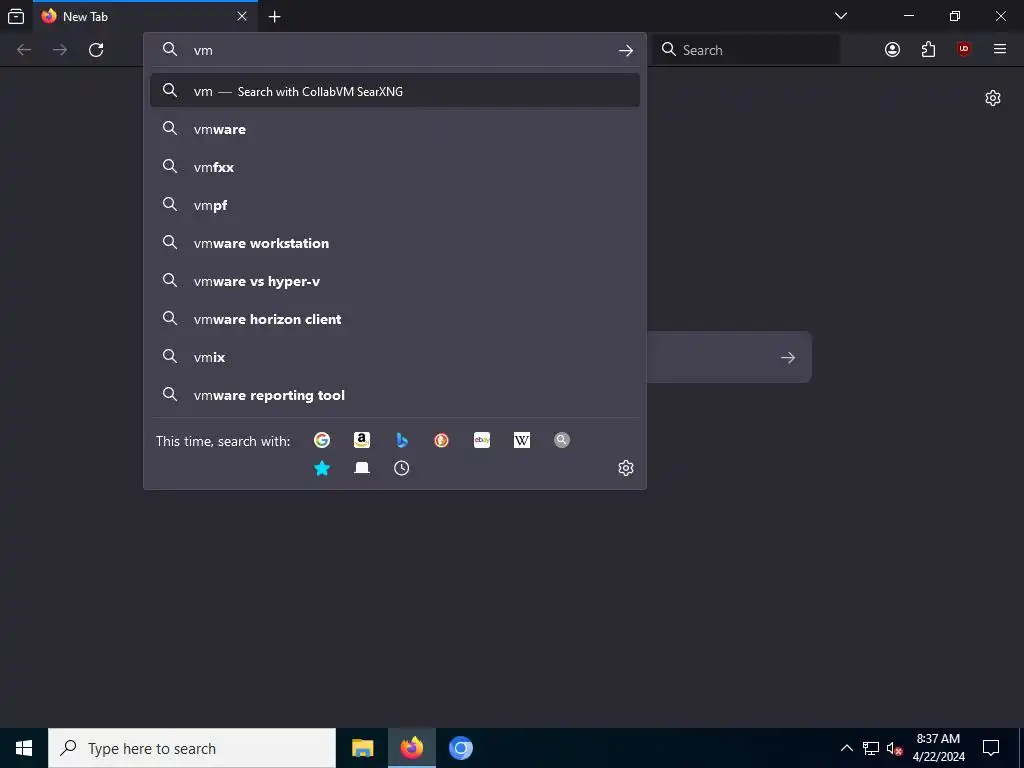Screen dimensions: 1024x768
Task: Switch to Firefox on the taskbar
Action: (x=411, y=748)
